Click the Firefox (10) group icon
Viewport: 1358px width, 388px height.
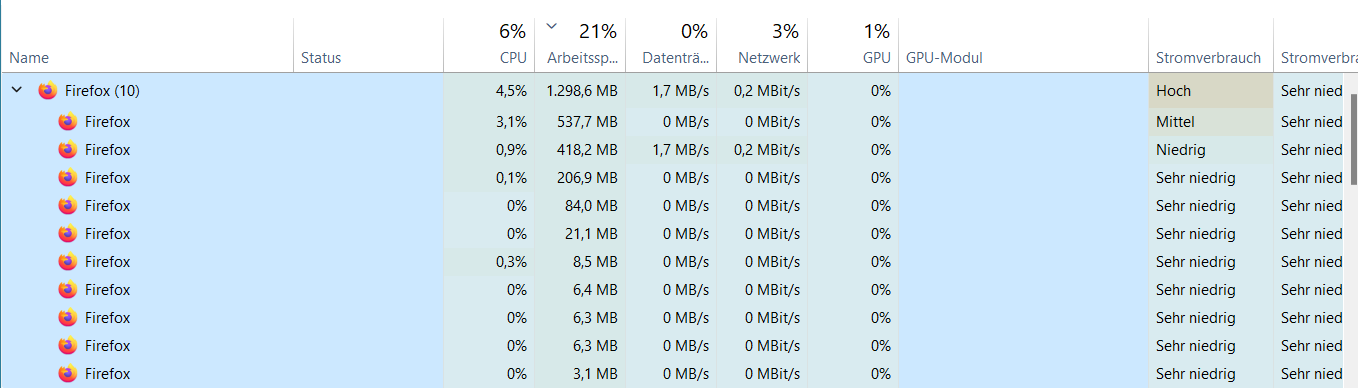point(47,91)
